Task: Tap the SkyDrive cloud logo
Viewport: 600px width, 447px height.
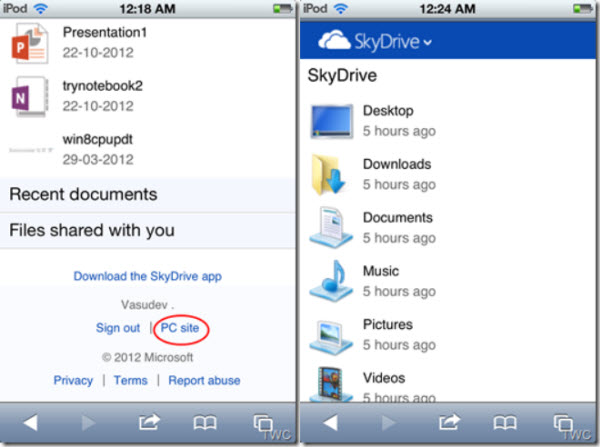Action: pos(334,40)
